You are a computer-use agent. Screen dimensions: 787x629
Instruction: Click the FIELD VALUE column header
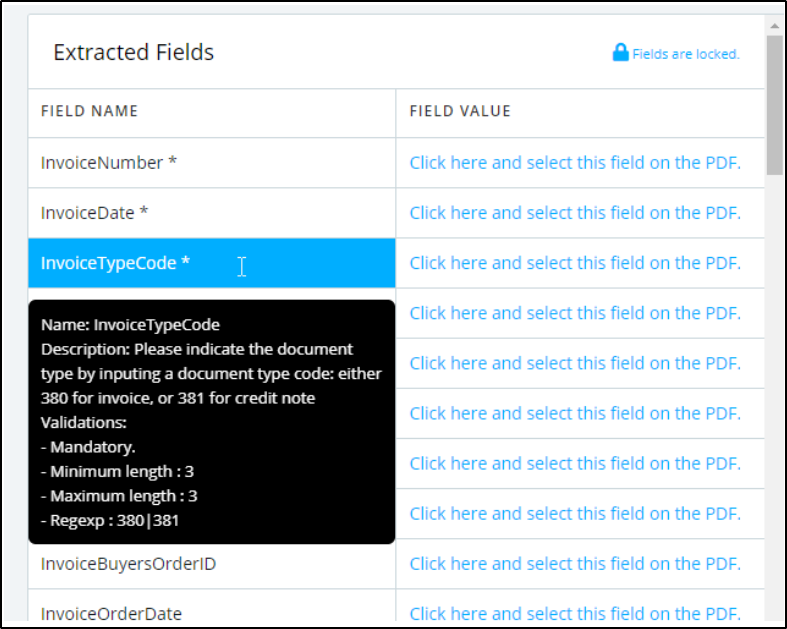(460, 111)
